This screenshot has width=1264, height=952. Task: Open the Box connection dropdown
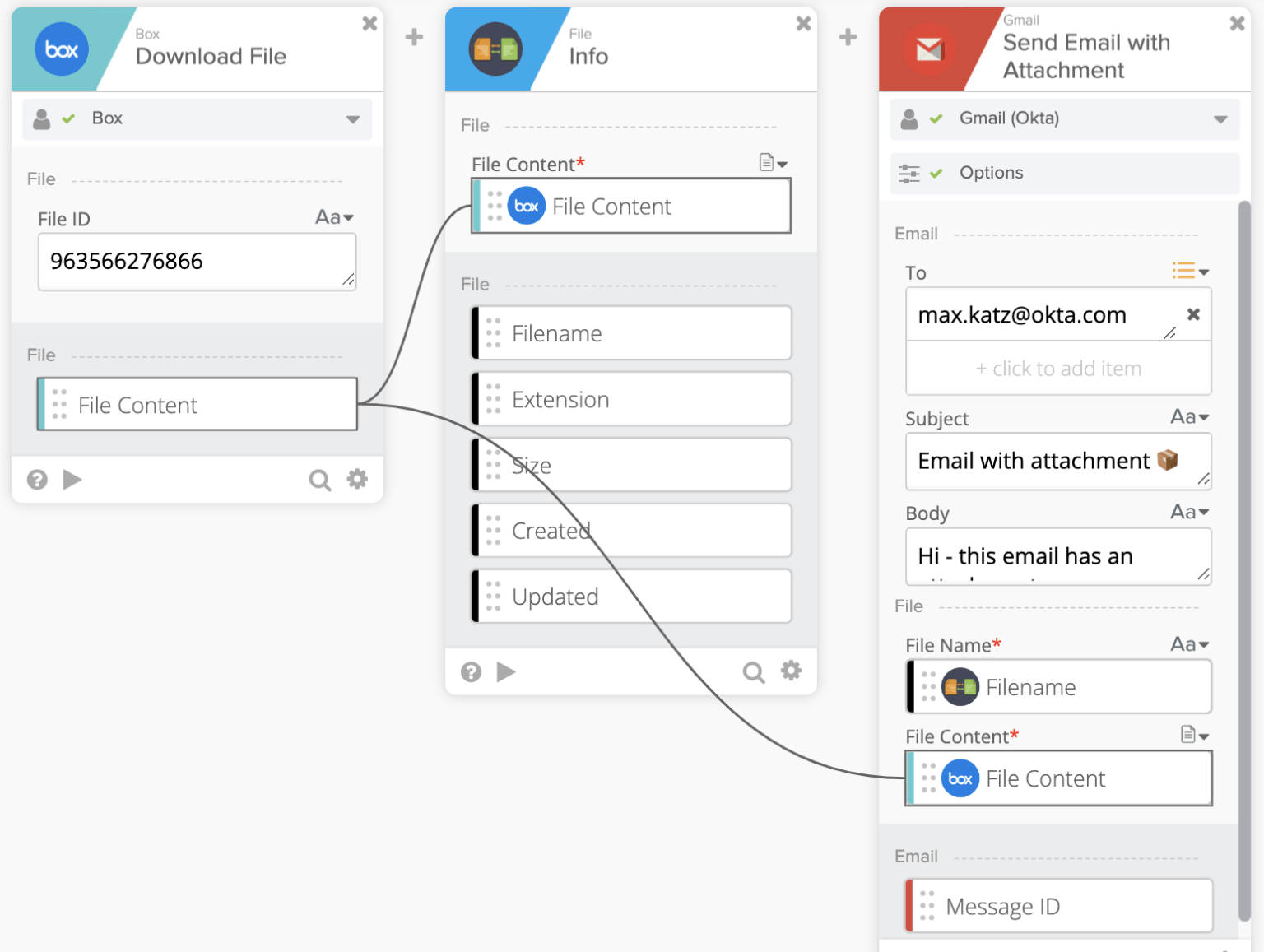point(197,119)
